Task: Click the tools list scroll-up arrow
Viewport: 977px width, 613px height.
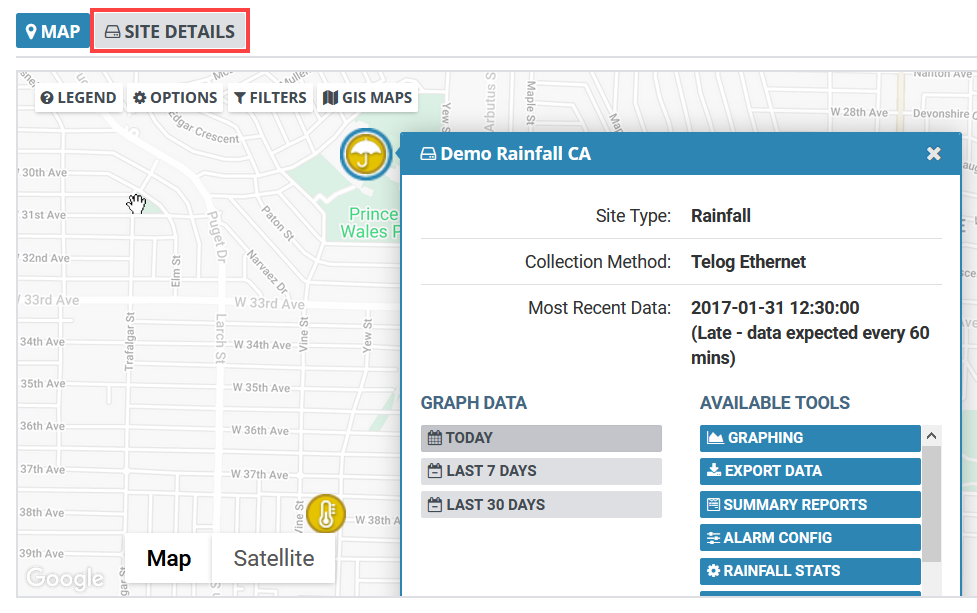Action: click(x=932, y=436)
